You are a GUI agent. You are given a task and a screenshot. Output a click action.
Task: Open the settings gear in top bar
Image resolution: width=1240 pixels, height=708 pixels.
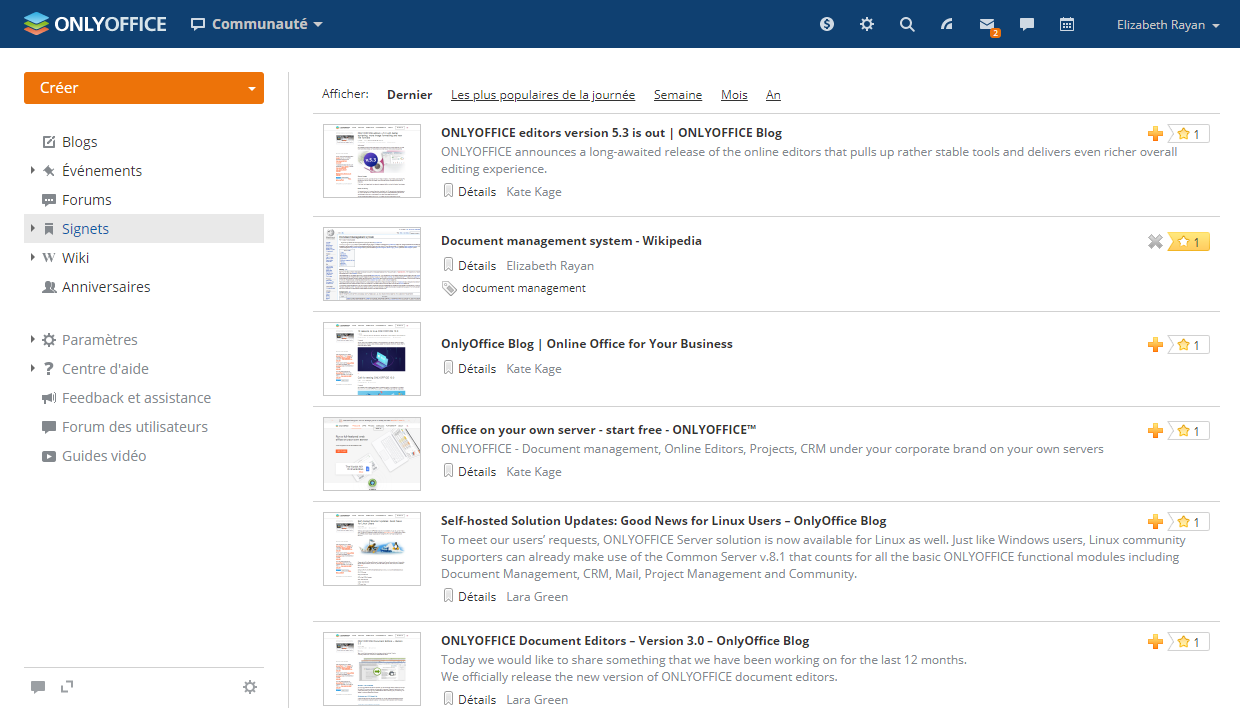867,24
